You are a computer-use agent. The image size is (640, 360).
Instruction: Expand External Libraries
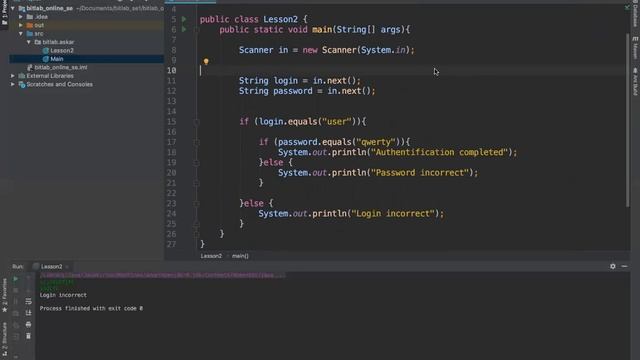(x=13, y=76)
